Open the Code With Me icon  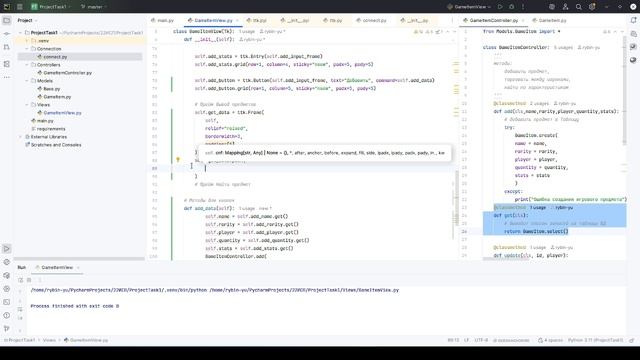[565, 7]
